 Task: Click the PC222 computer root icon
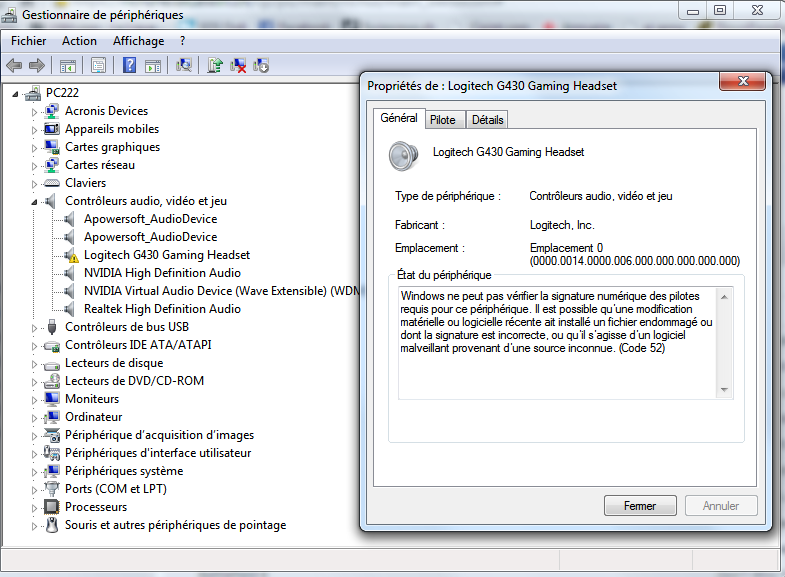33,93
